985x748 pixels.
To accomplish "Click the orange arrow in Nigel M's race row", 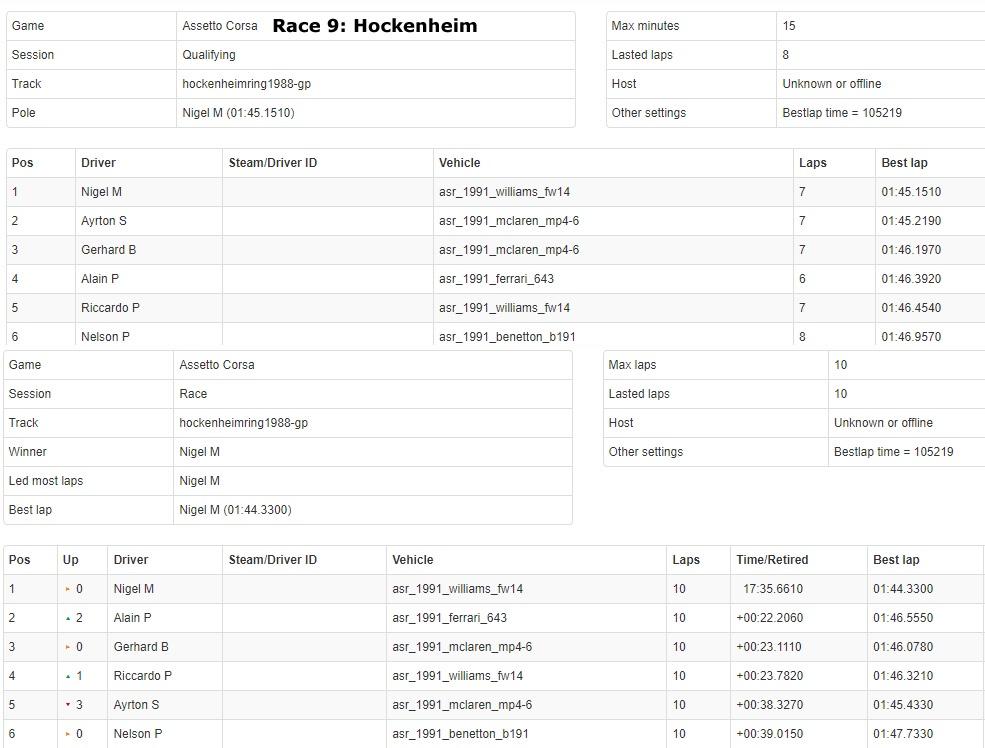I will click(68, 589).
